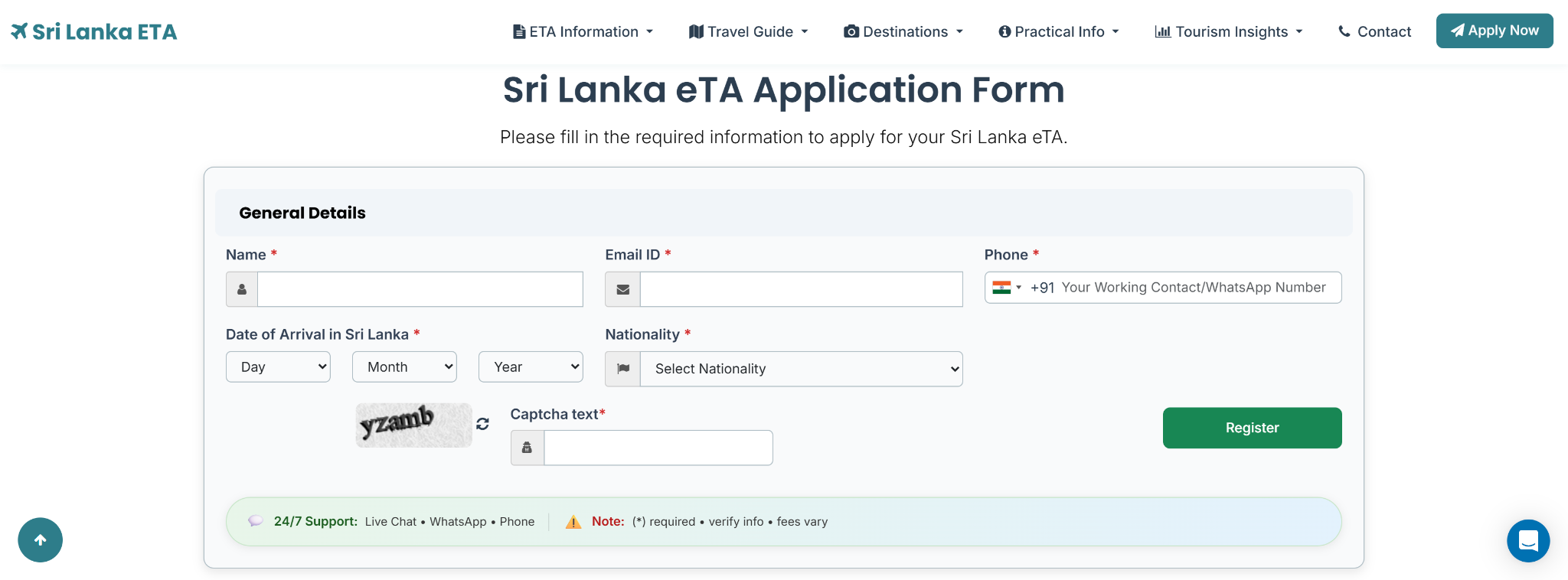Open the ETA Information menu
The height and width of the screenshot is (580, 1568).
583,31
